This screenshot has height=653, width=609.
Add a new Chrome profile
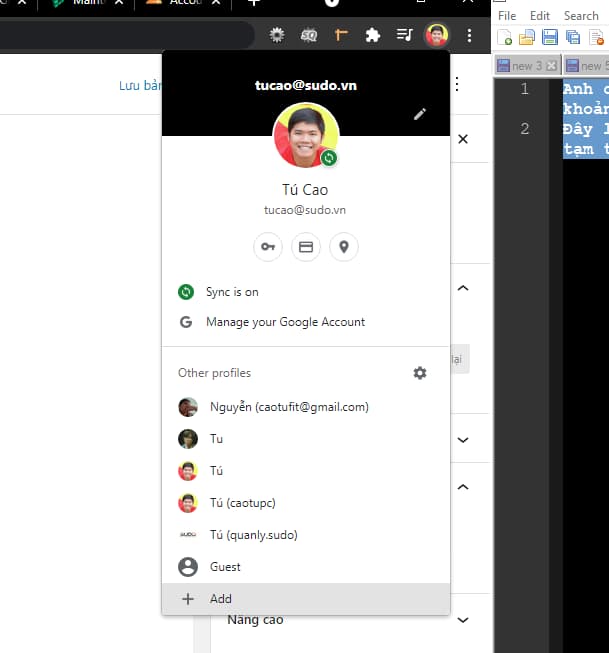pyautogui.click(x=306, y=599)
